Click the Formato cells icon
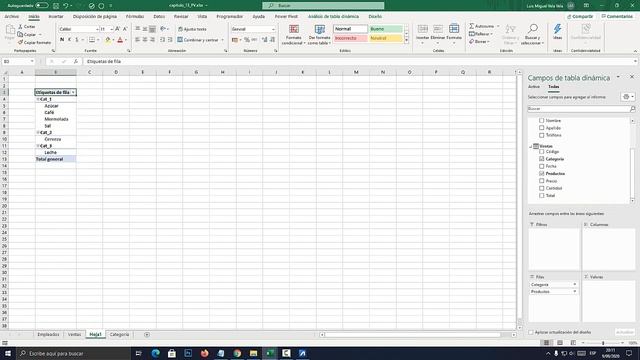Viewport: 640px width, 360px height. [x=454, y=29]
